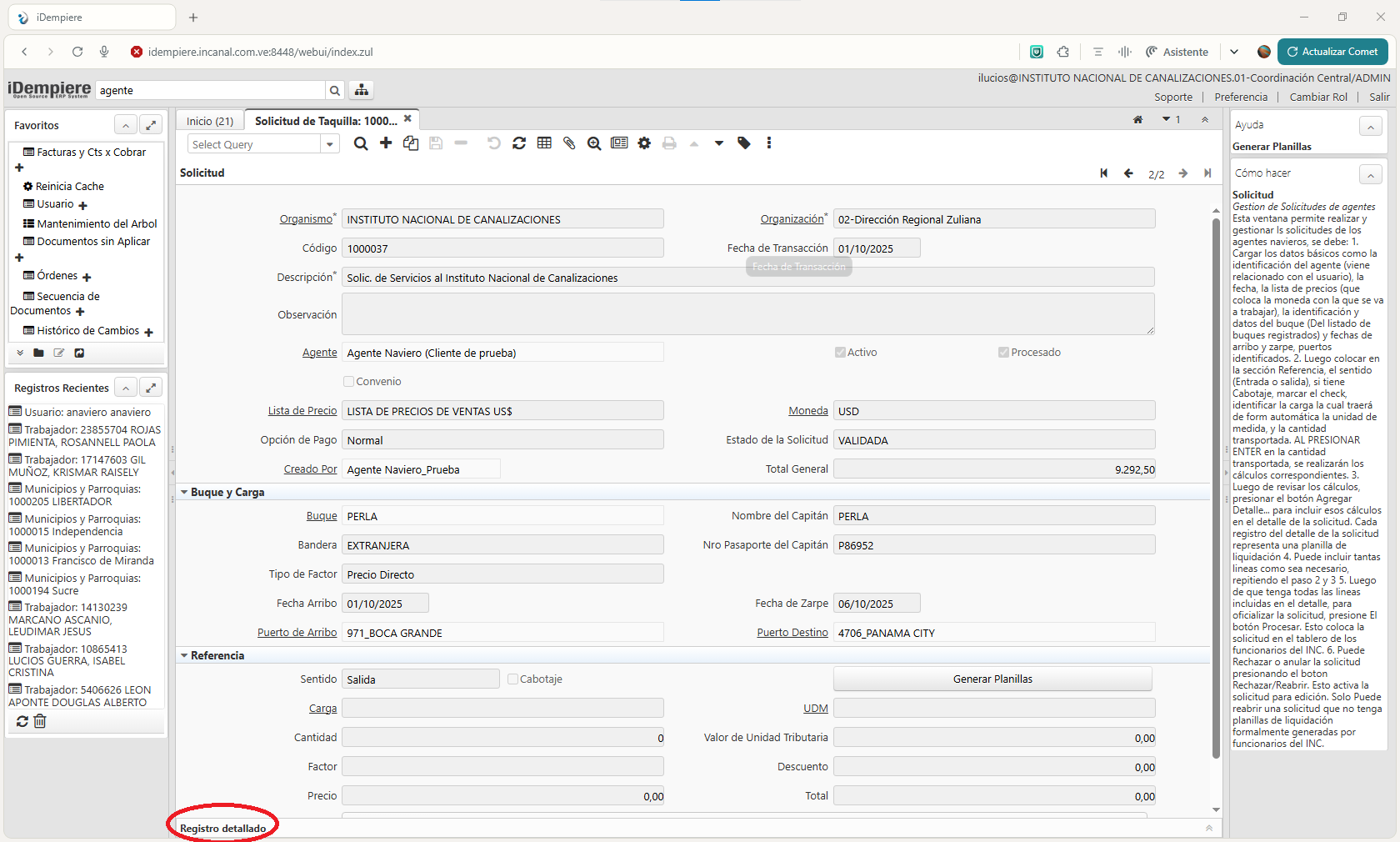Click the tag label icon in toolbar
This screenshot has height=842, width=1400.
[x=744, y=143]
